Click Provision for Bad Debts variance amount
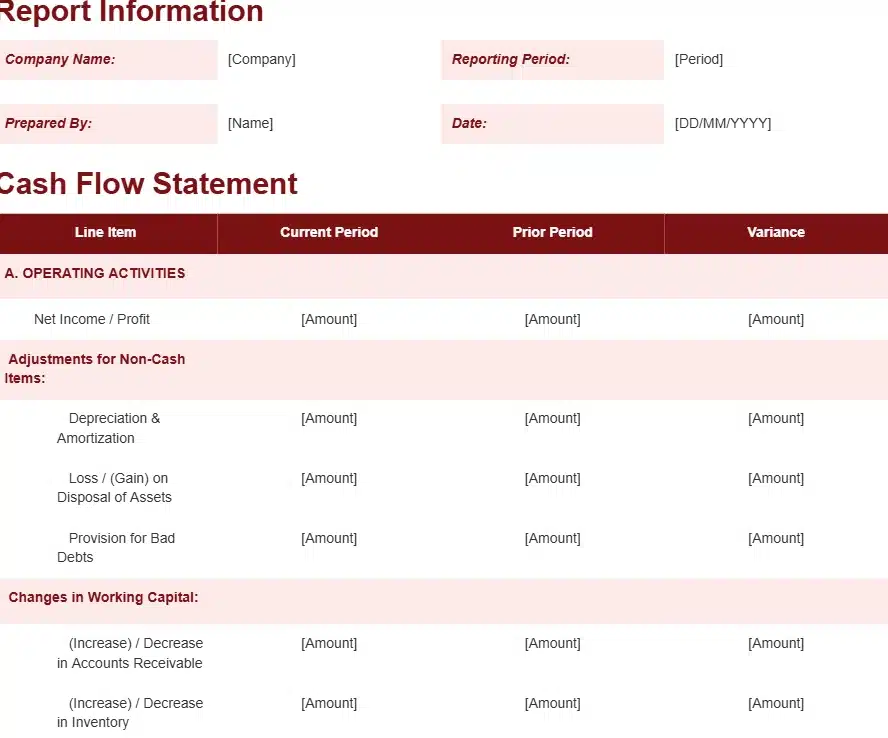The image size is (888, 738). click(776, 538)
